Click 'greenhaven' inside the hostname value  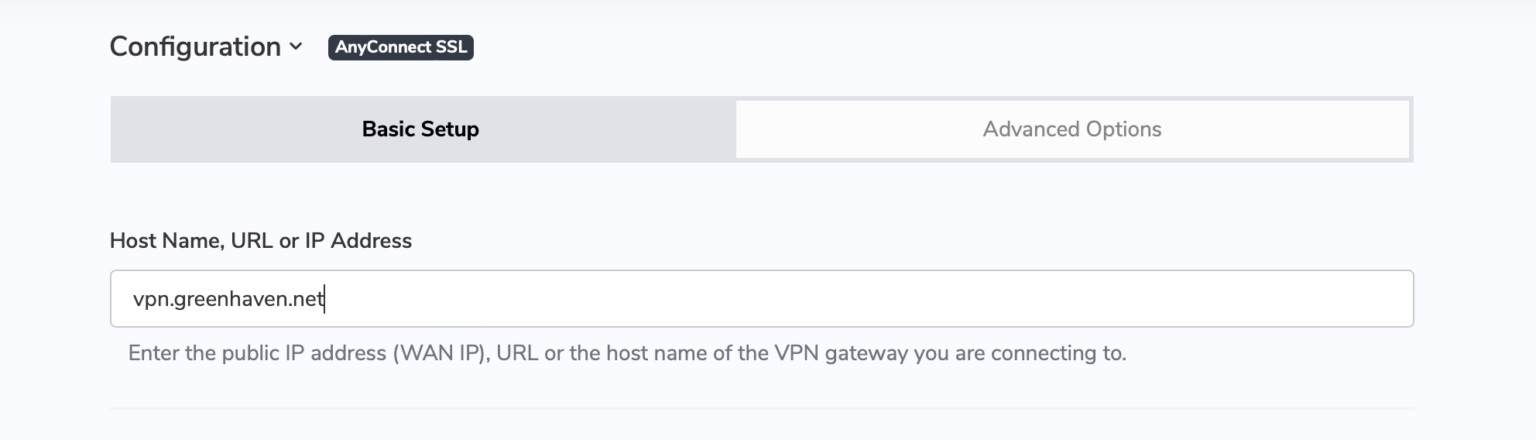pyautogui.click(x=231, y=298)
